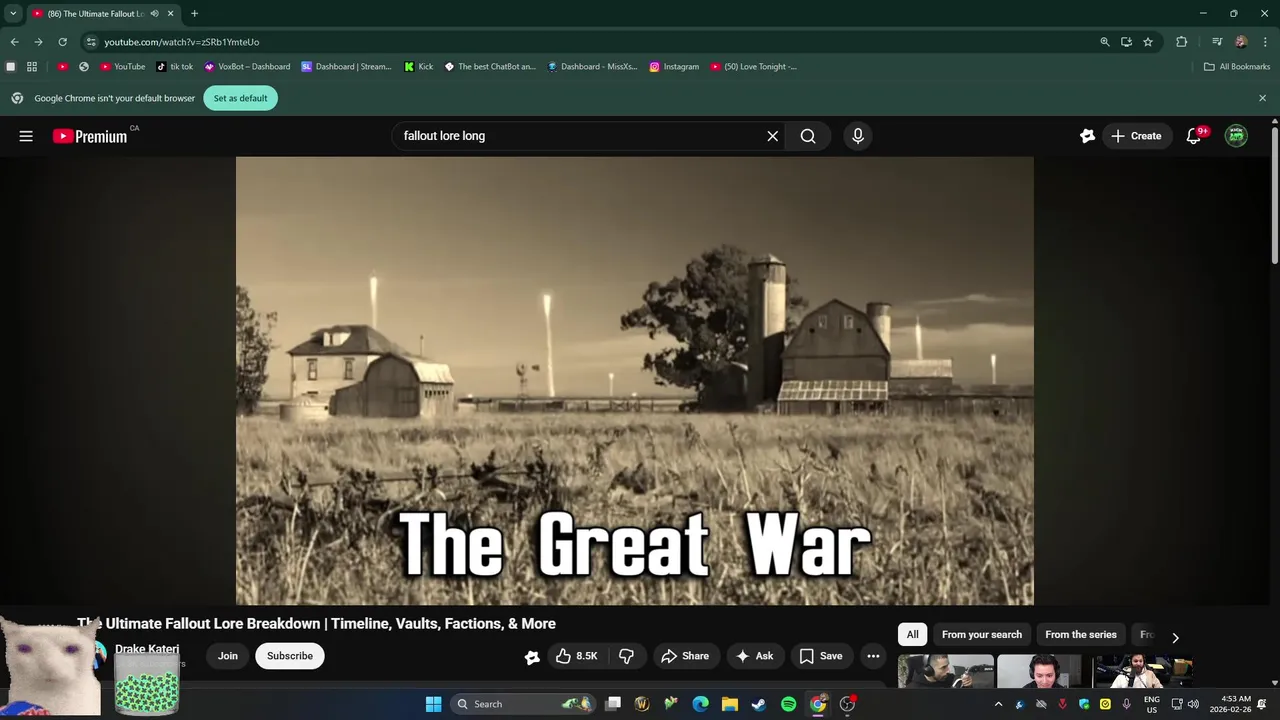Show hidden system tray icons
Viewport: 1280px width, 720px height.
998,704
